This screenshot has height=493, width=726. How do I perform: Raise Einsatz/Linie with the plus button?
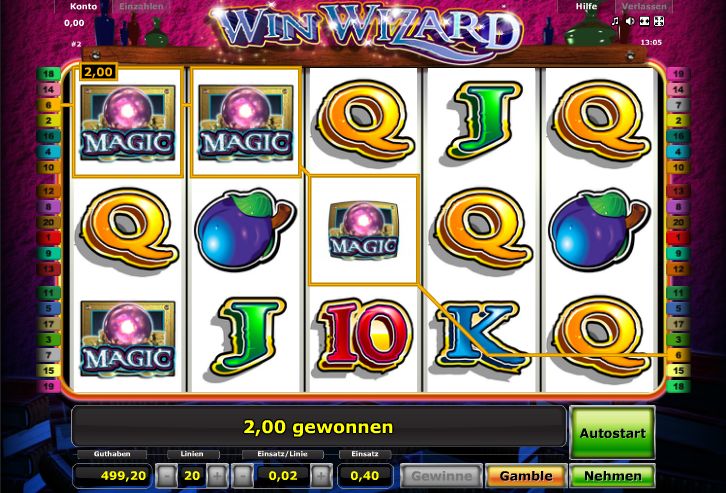[321, 476]
